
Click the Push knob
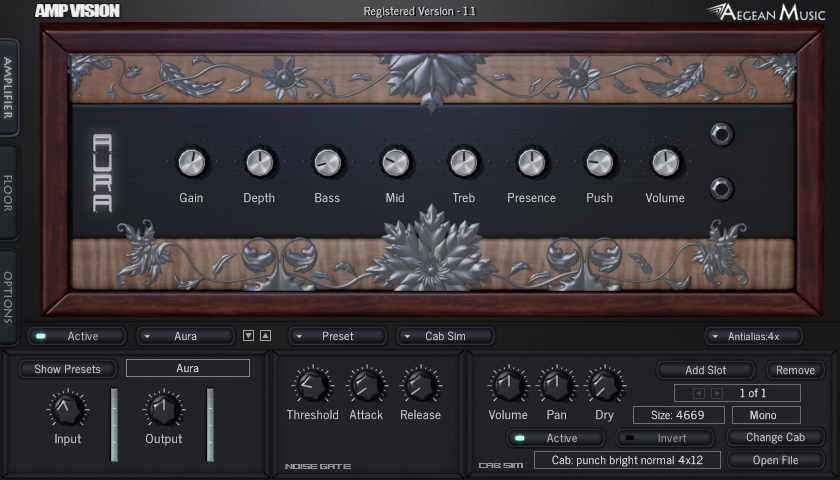[599, 162]
